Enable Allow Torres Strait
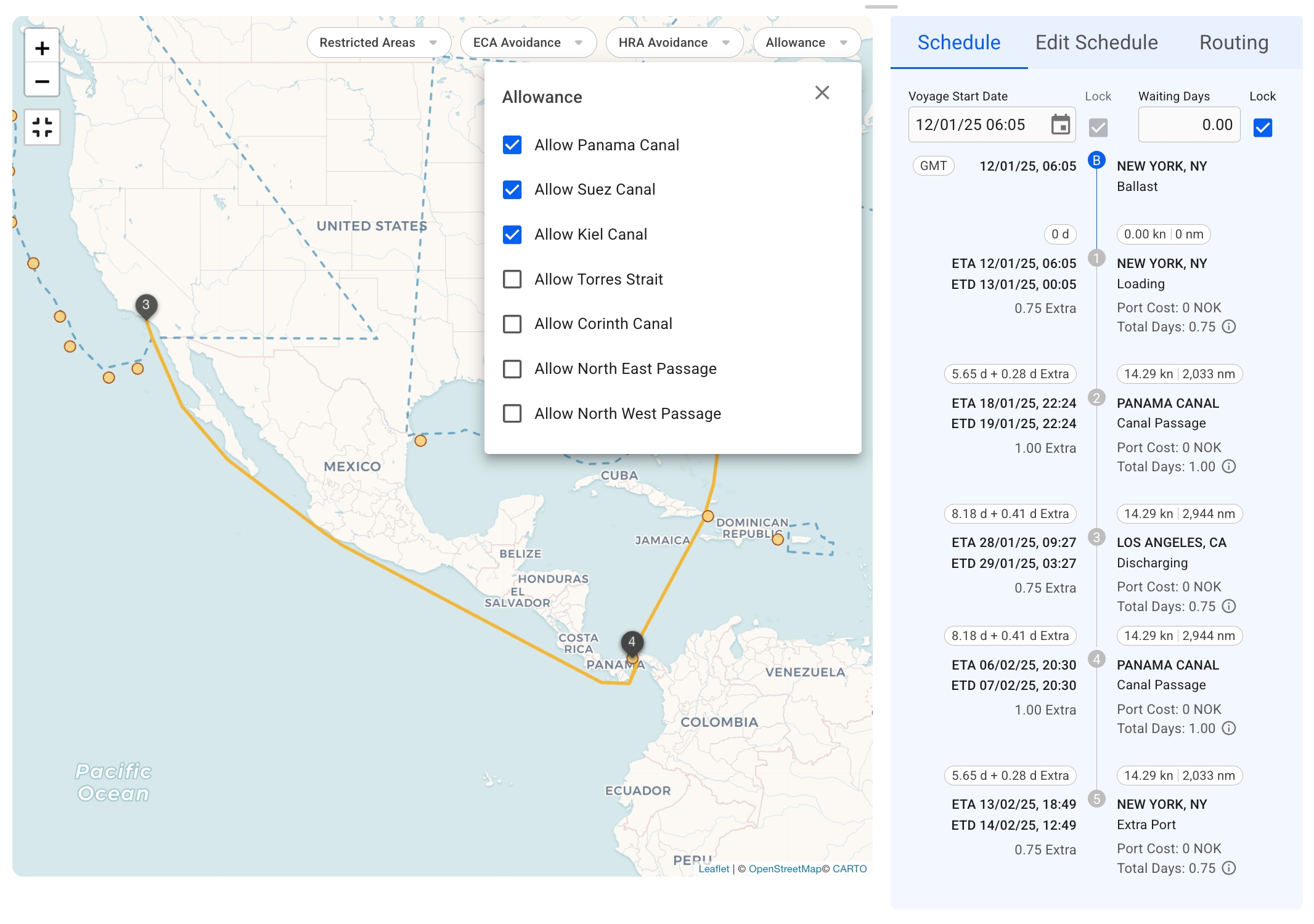The image size is (1314, 924). (512, 279)
